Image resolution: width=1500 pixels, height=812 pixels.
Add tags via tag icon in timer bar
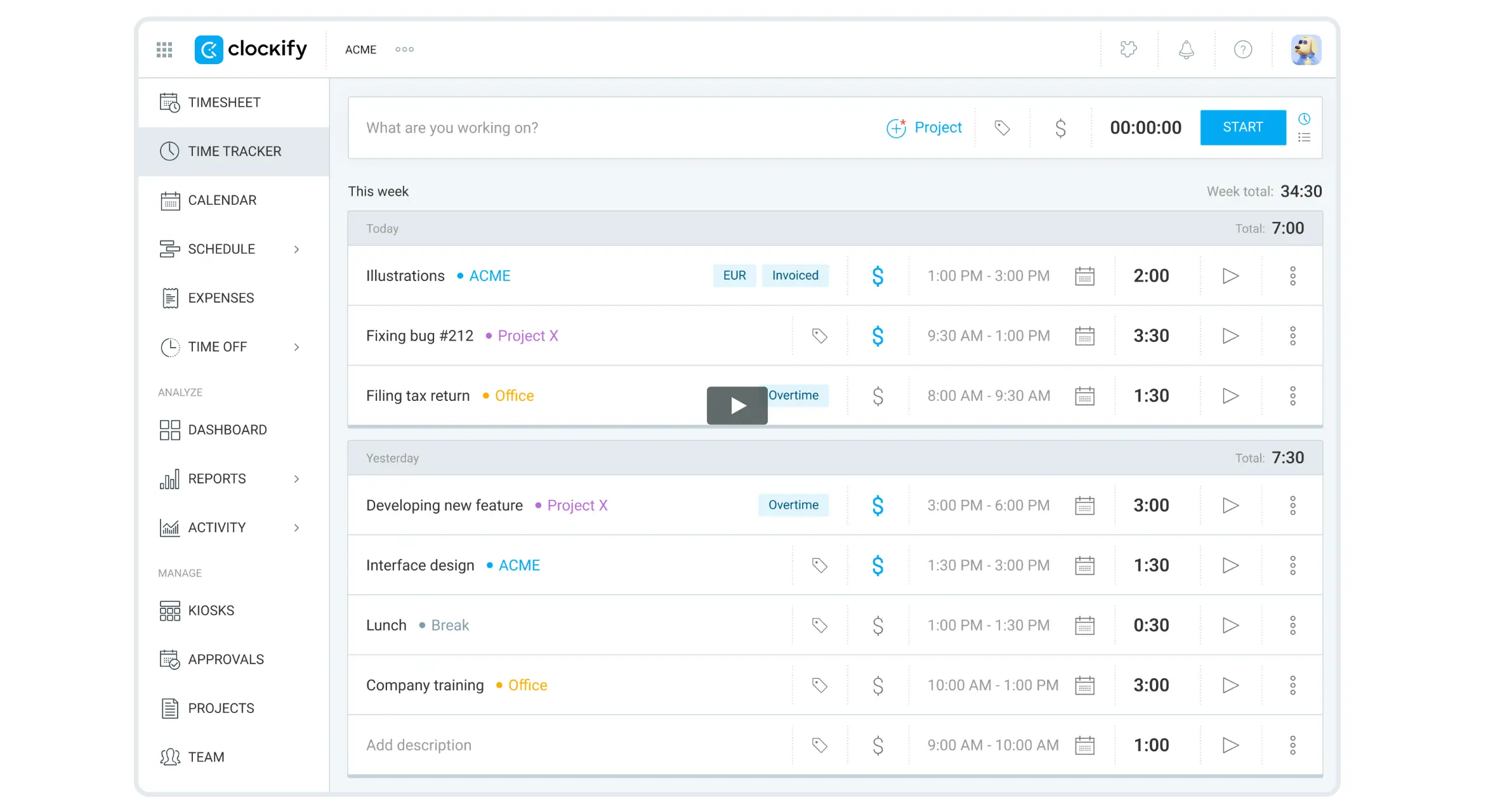click(1002, 128)
